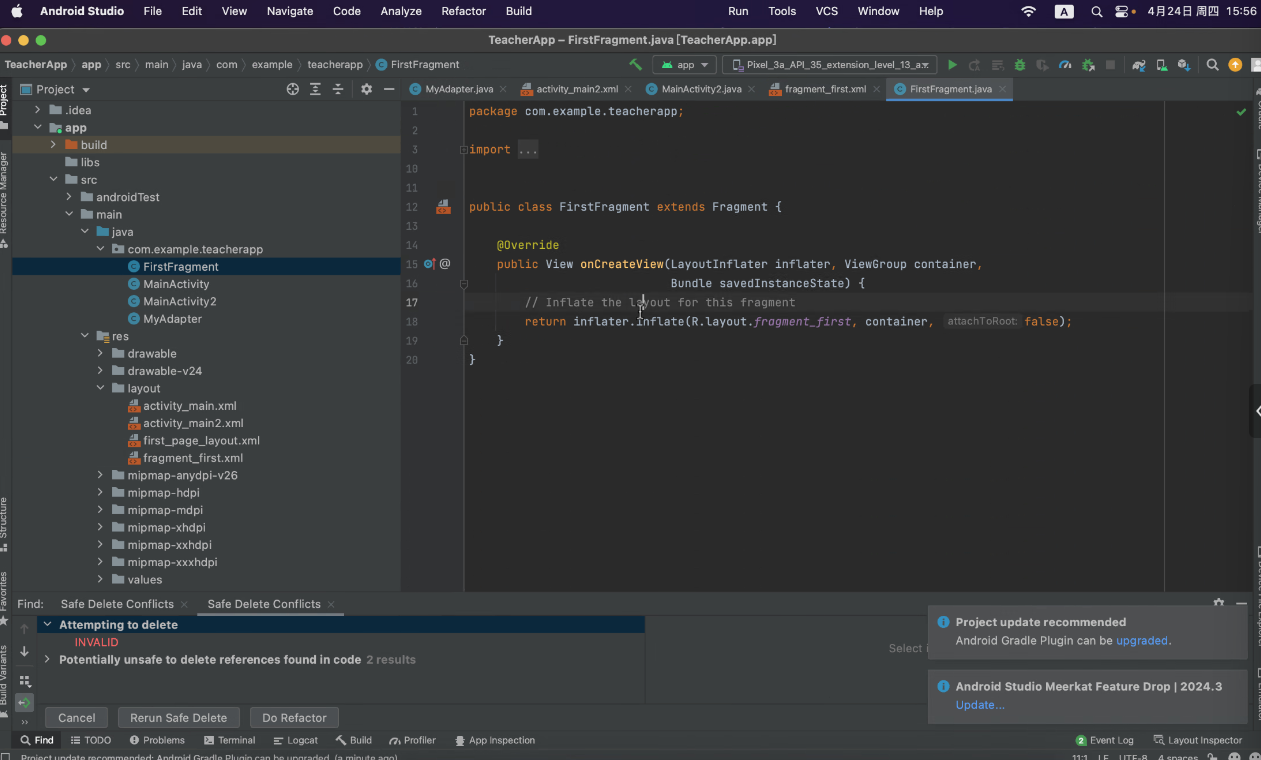Click the Cancel button
This screenshot has width=1261, height=760.
[77, 718]
